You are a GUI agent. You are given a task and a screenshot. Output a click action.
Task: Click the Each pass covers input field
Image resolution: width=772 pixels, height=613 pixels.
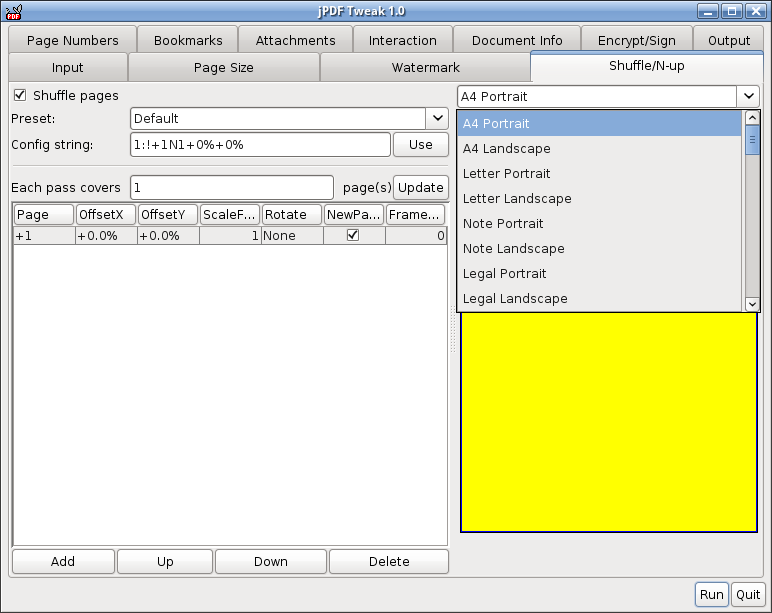[232, 188]
